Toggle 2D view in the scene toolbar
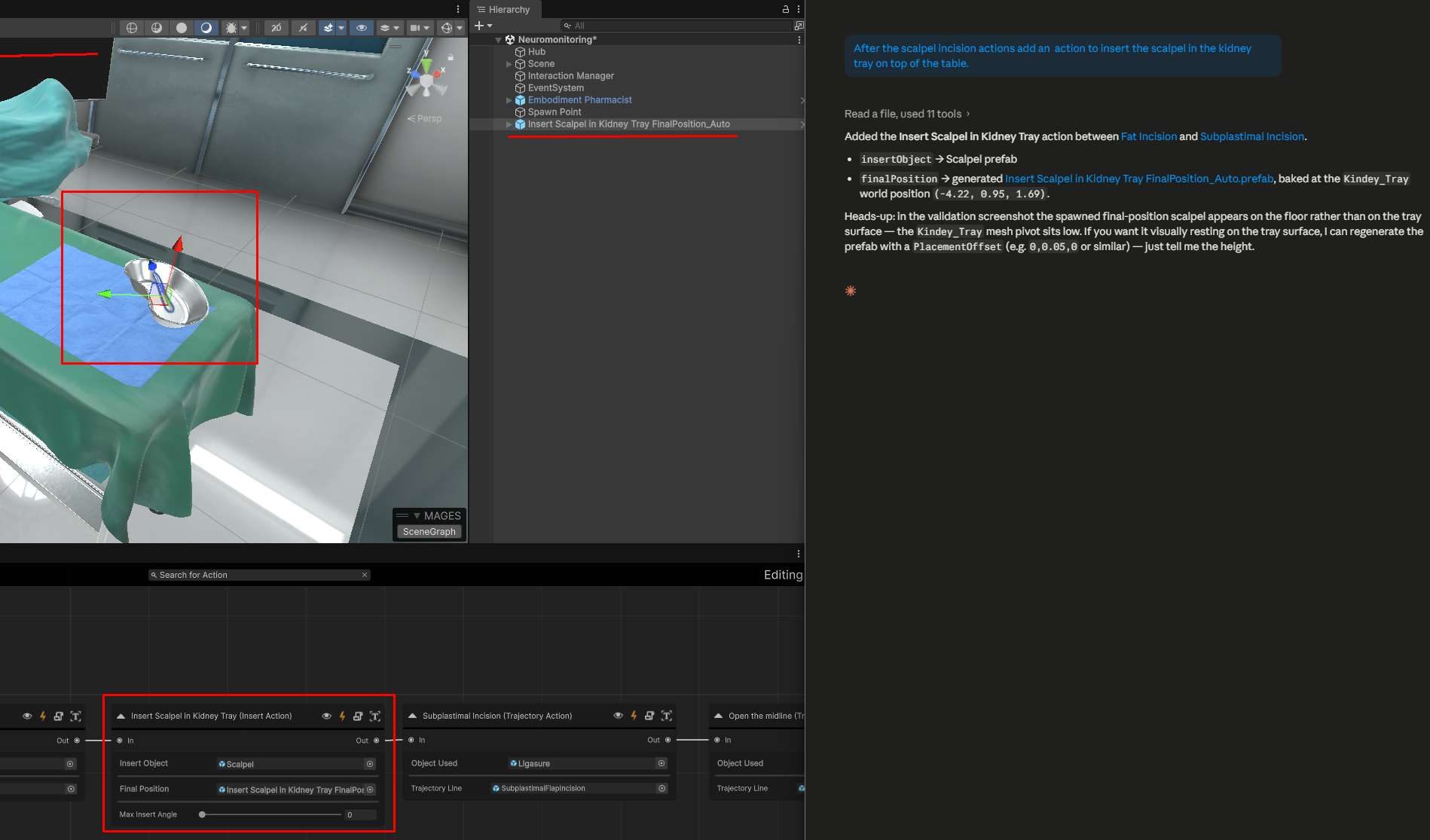The height and width of the screenshot is (840, 1430). (x=277, y=28)
